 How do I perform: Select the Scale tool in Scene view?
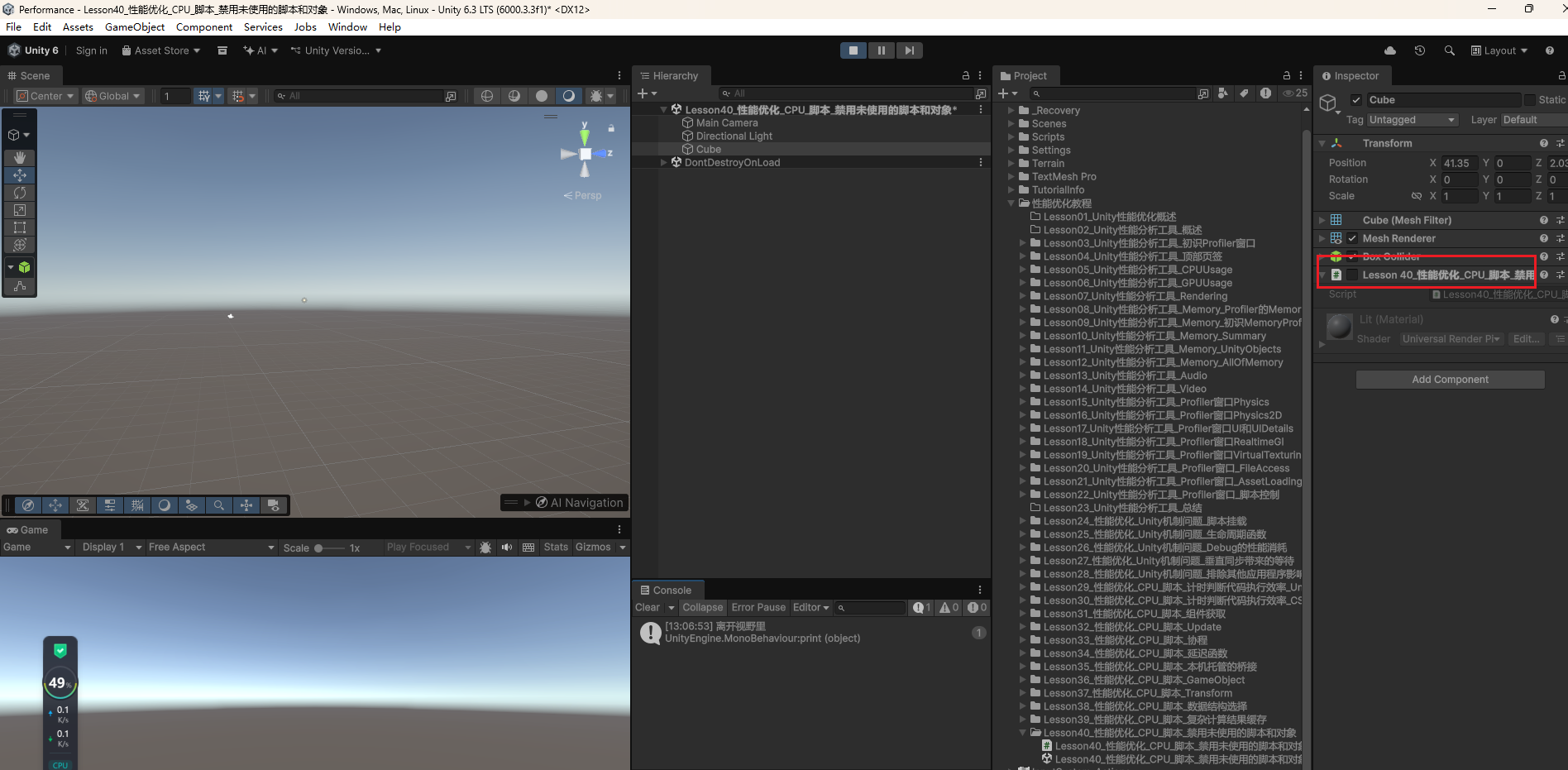20,210
